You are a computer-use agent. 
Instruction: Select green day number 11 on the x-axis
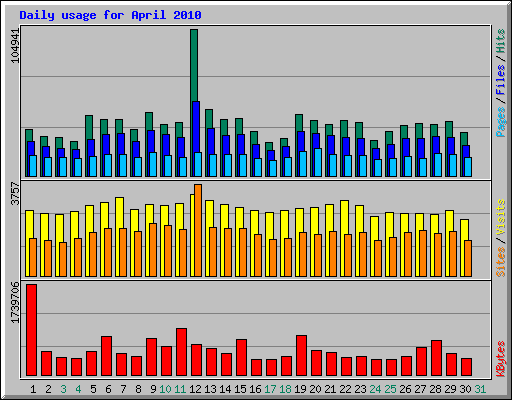180,389
